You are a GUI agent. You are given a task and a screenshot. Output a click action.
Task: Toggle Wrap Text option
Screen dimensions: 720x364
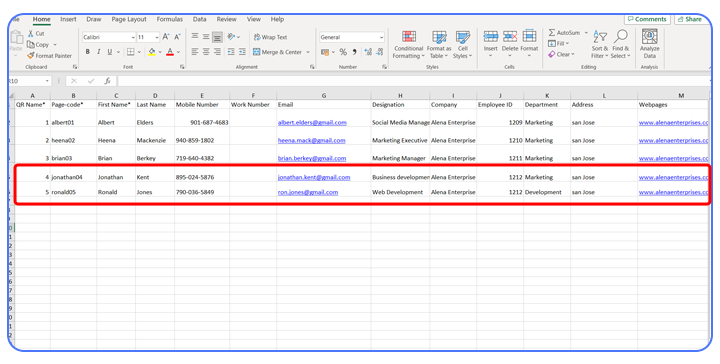tap(270, 37)
